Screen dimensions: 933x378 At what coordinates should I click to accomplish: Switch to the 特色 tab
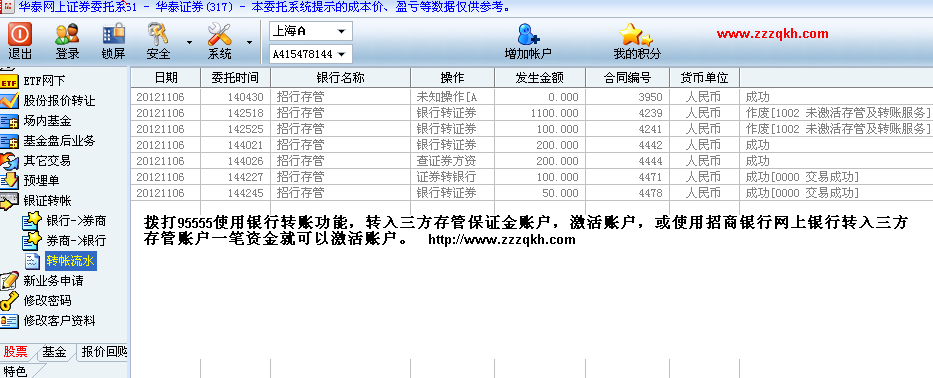pos(15,371)
